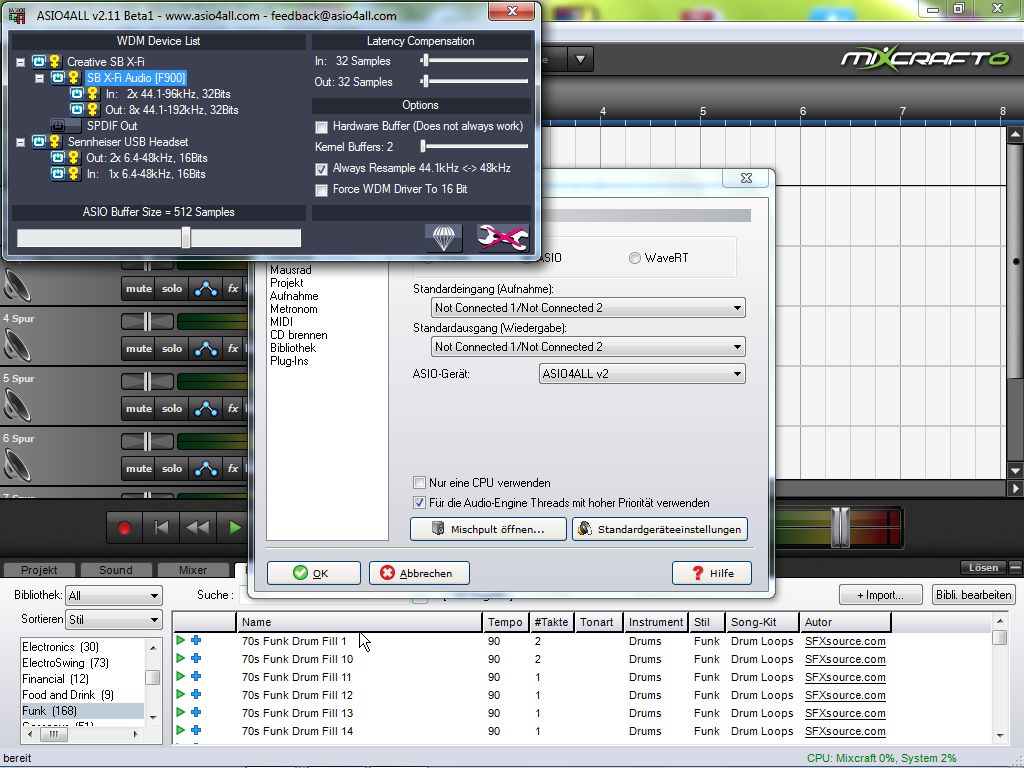The height and width of the screenshot is (768, 1024).
Task: Click the ASIO4ALL parachute default settings icon
Action: click(443, 238)
